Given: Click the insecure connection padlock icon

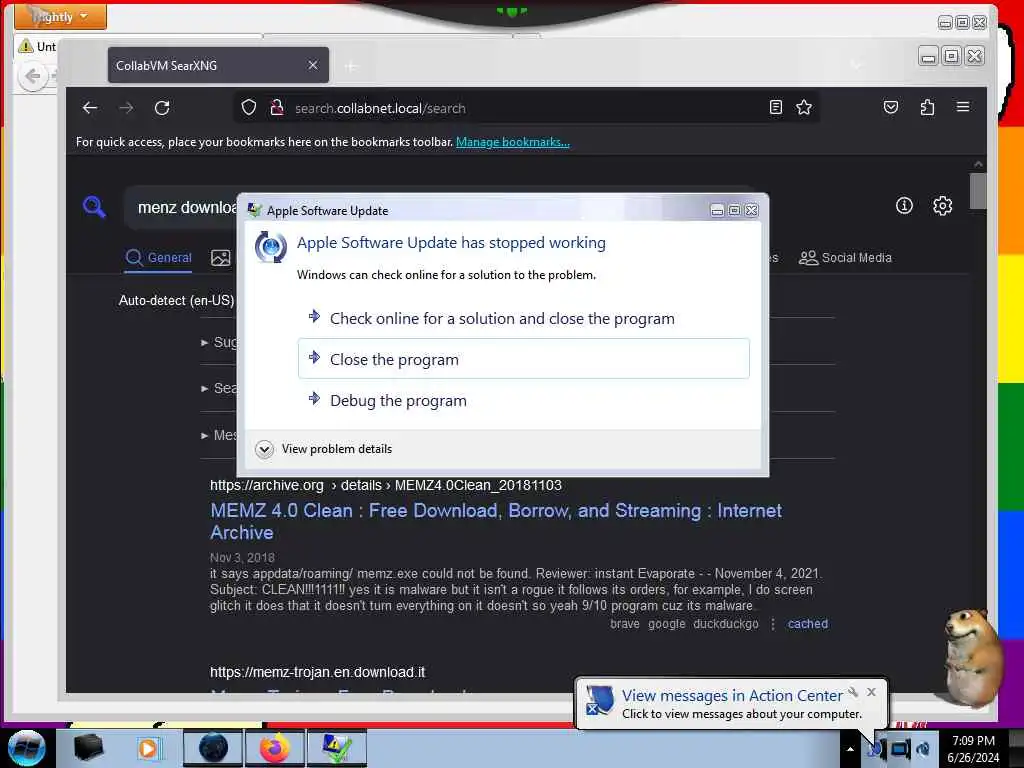Looking at the screenshot, I should point(276,107).
